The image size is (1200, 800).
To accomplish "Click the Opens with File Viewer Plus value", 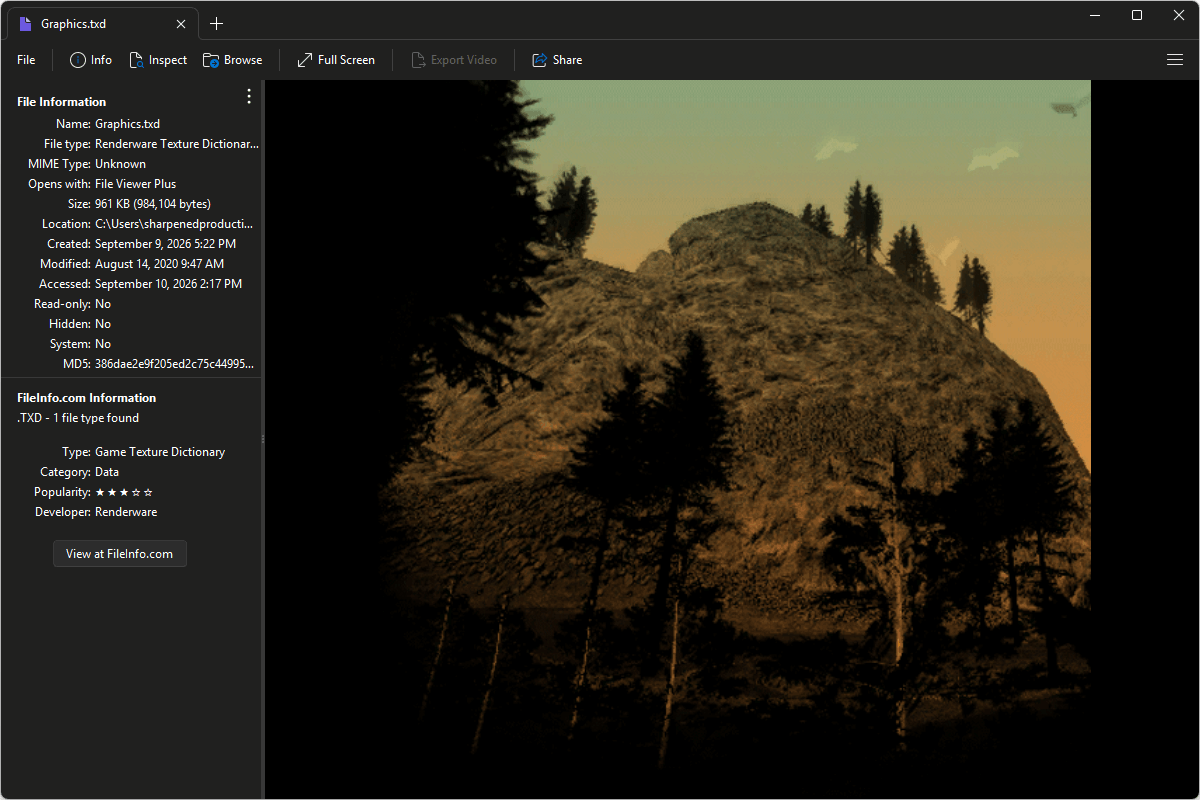I will click(135, 184).
